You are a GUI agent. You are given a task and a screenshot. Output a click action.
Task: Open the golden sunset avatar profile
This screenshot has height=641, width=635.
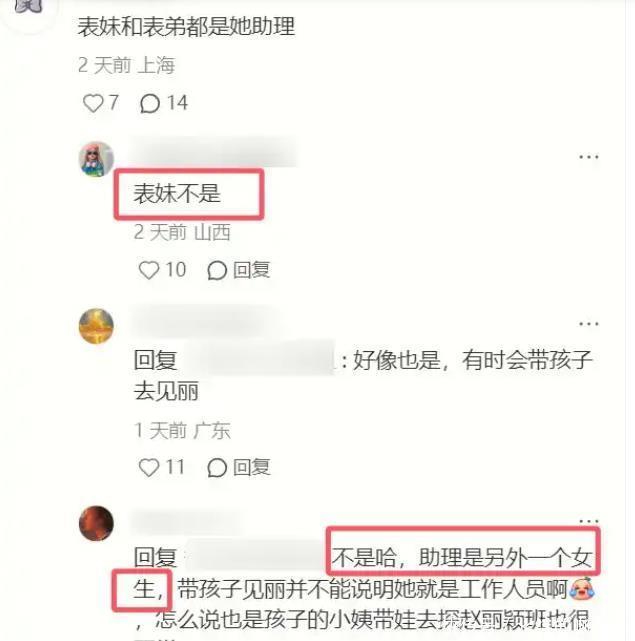point(96,326)
